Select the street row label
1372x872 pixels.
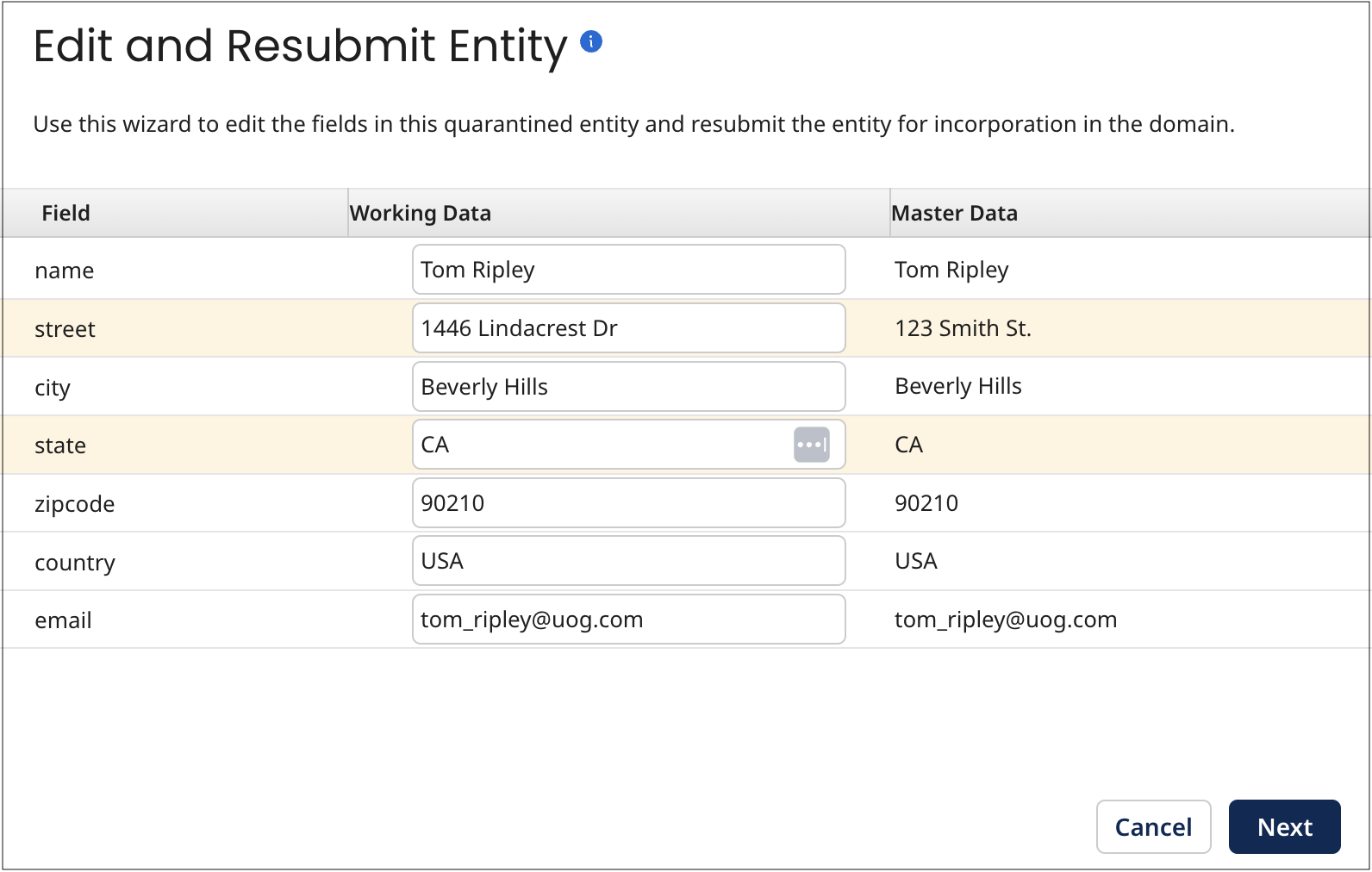point(65,329)
